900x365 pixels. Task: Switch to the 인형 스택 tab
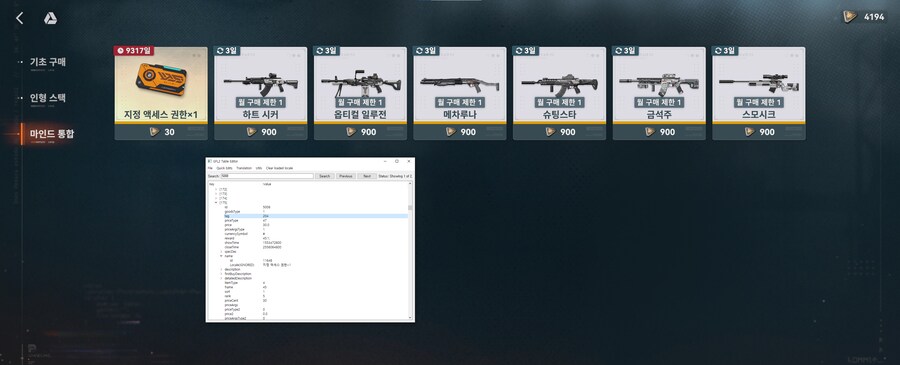pos(48,98)
